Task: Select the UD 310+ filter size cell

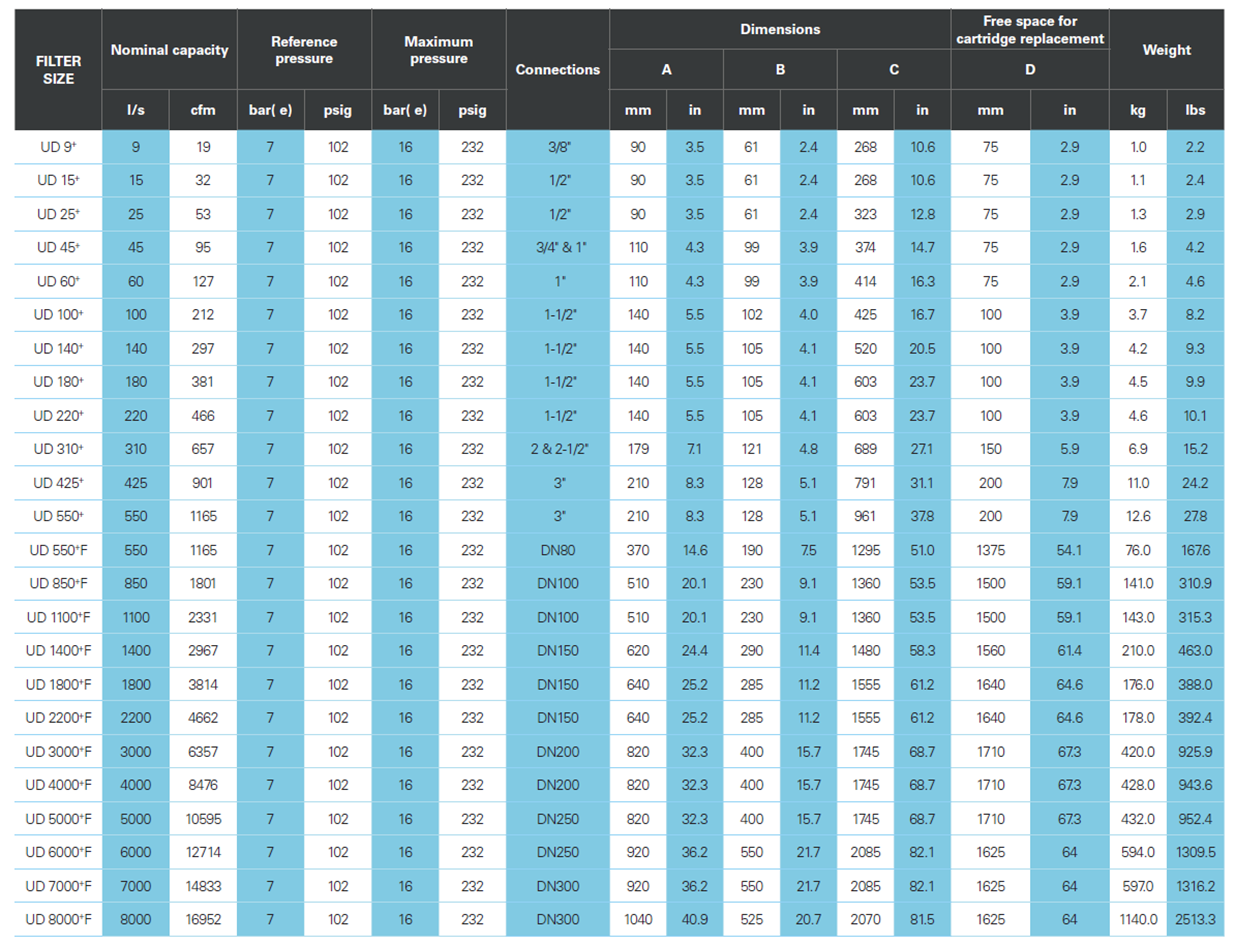Action: 58,449
